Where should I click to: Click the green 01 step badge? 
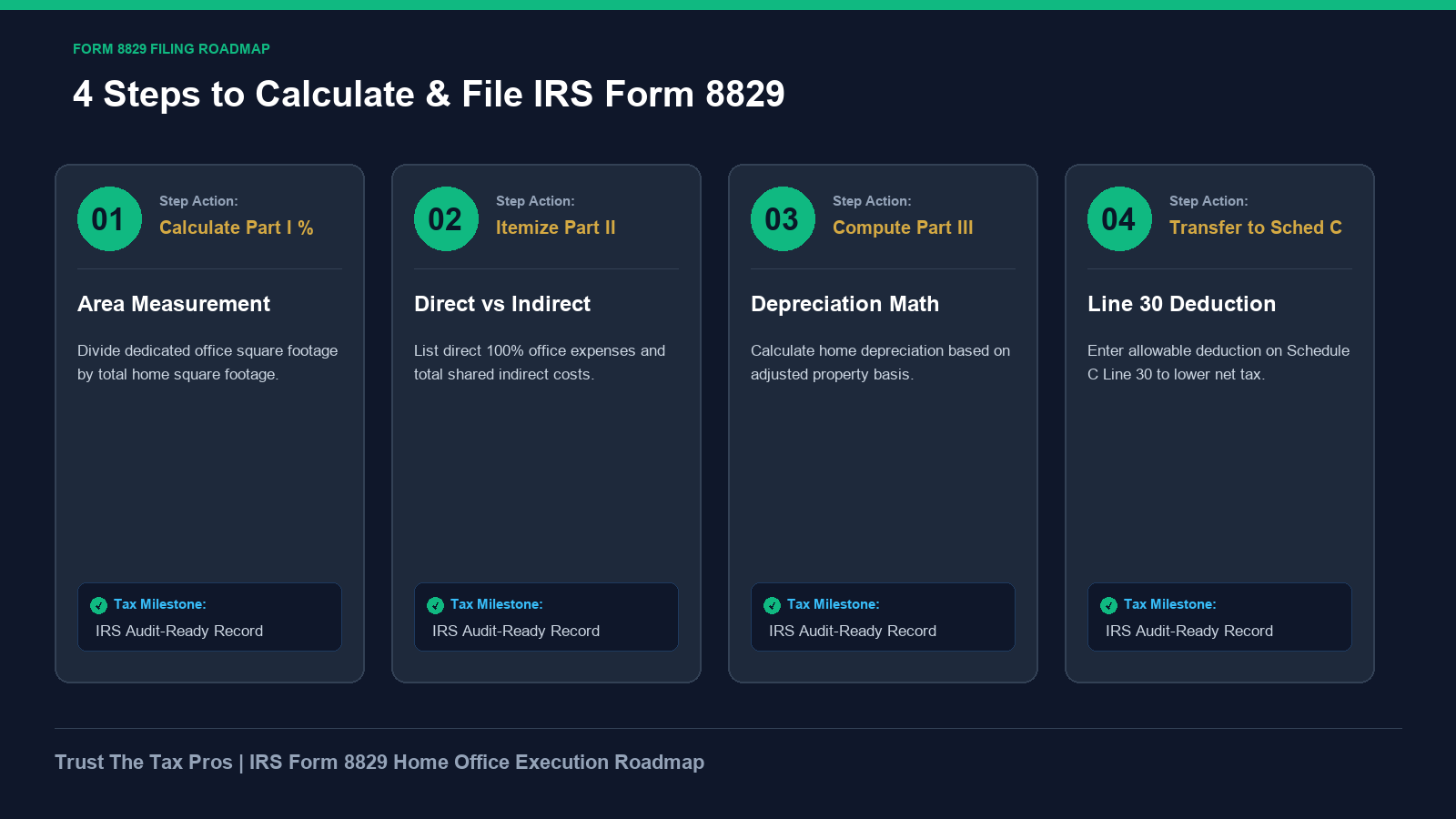pyautogui.click(x=109, y=218)
